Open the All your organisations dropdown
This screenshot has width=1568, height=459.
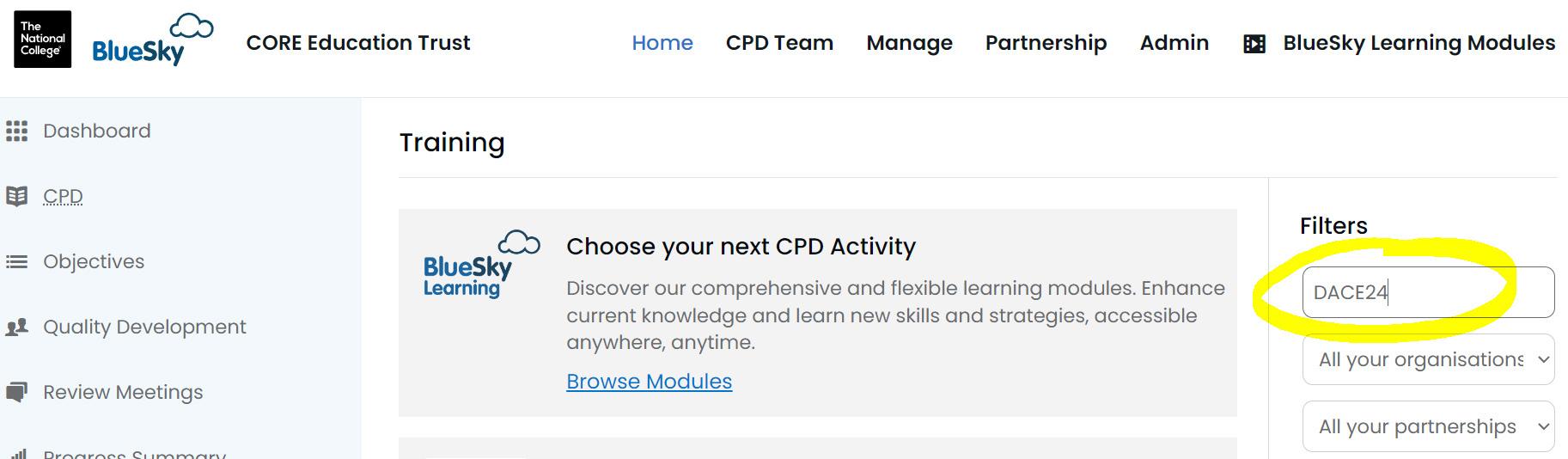click(1428, 359)
